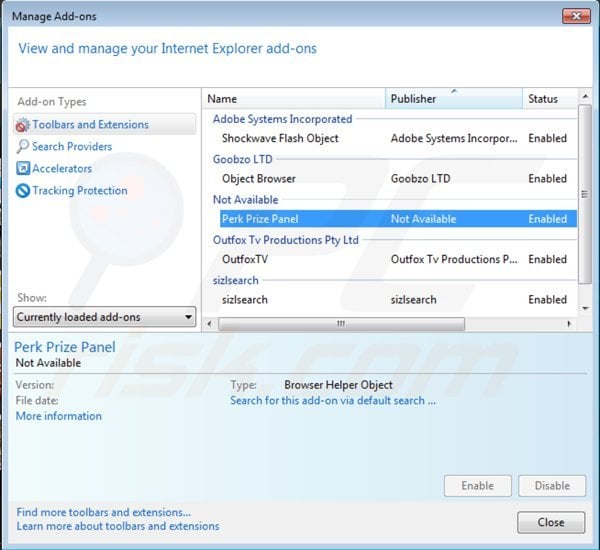Select the OutfoxTV add-on row

tap(398, 259)
